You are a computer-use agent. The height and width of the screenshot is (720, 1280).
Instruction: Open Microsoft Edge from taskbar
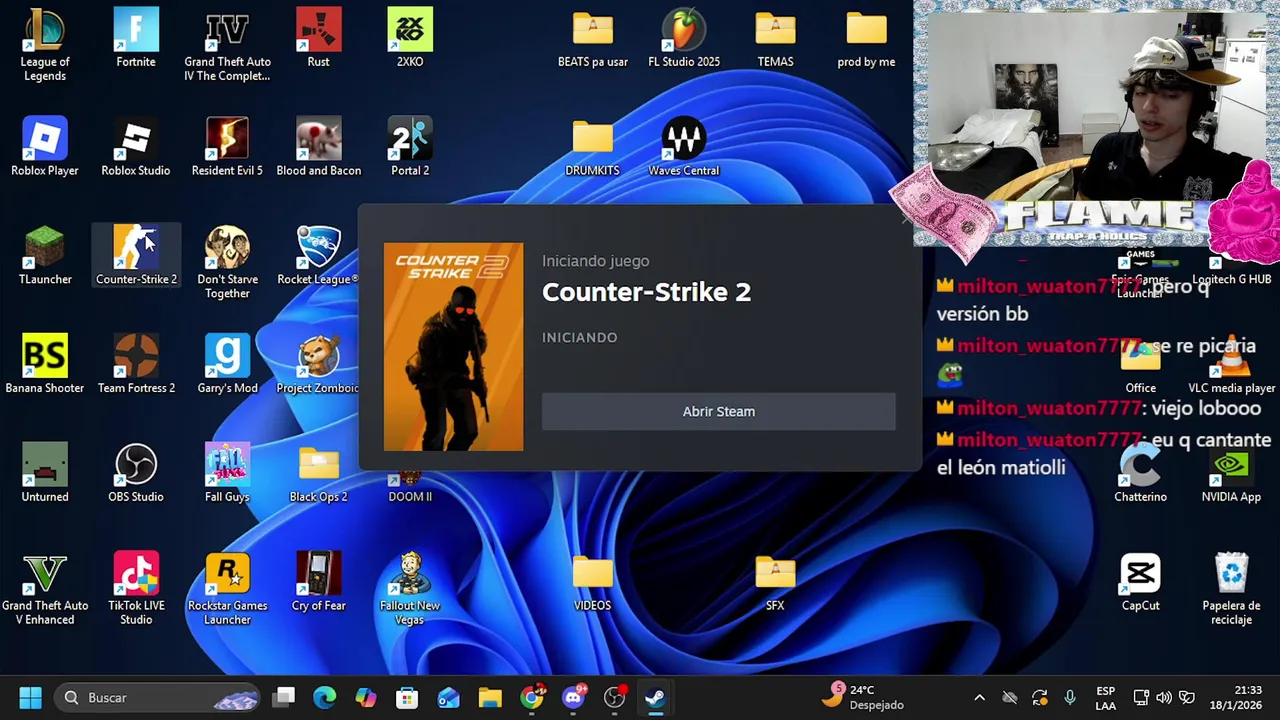tap(325, 697)
